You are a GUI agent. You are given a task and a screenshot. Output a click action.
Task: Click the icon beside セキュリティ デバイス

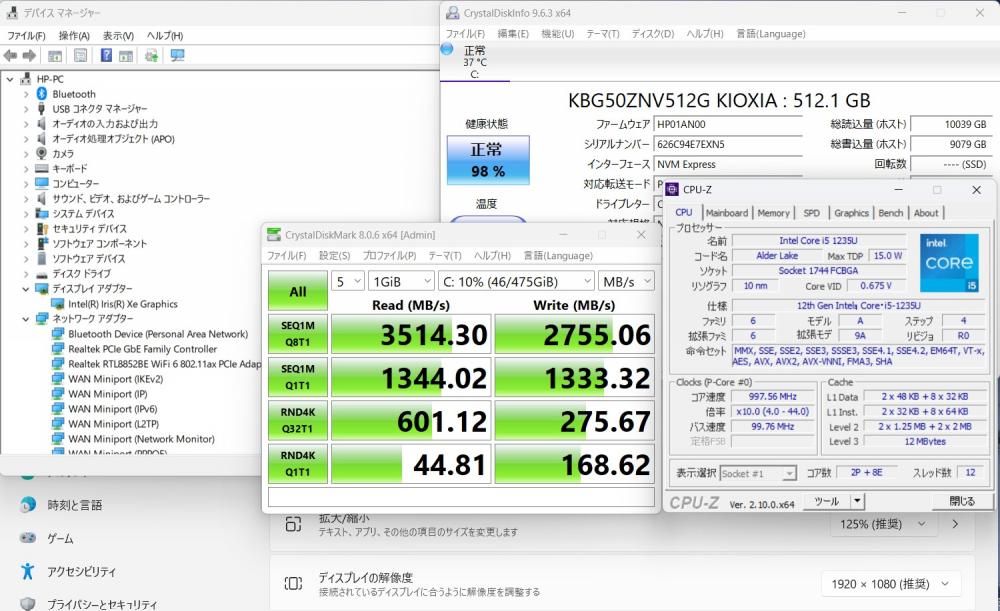click(42, 228)
